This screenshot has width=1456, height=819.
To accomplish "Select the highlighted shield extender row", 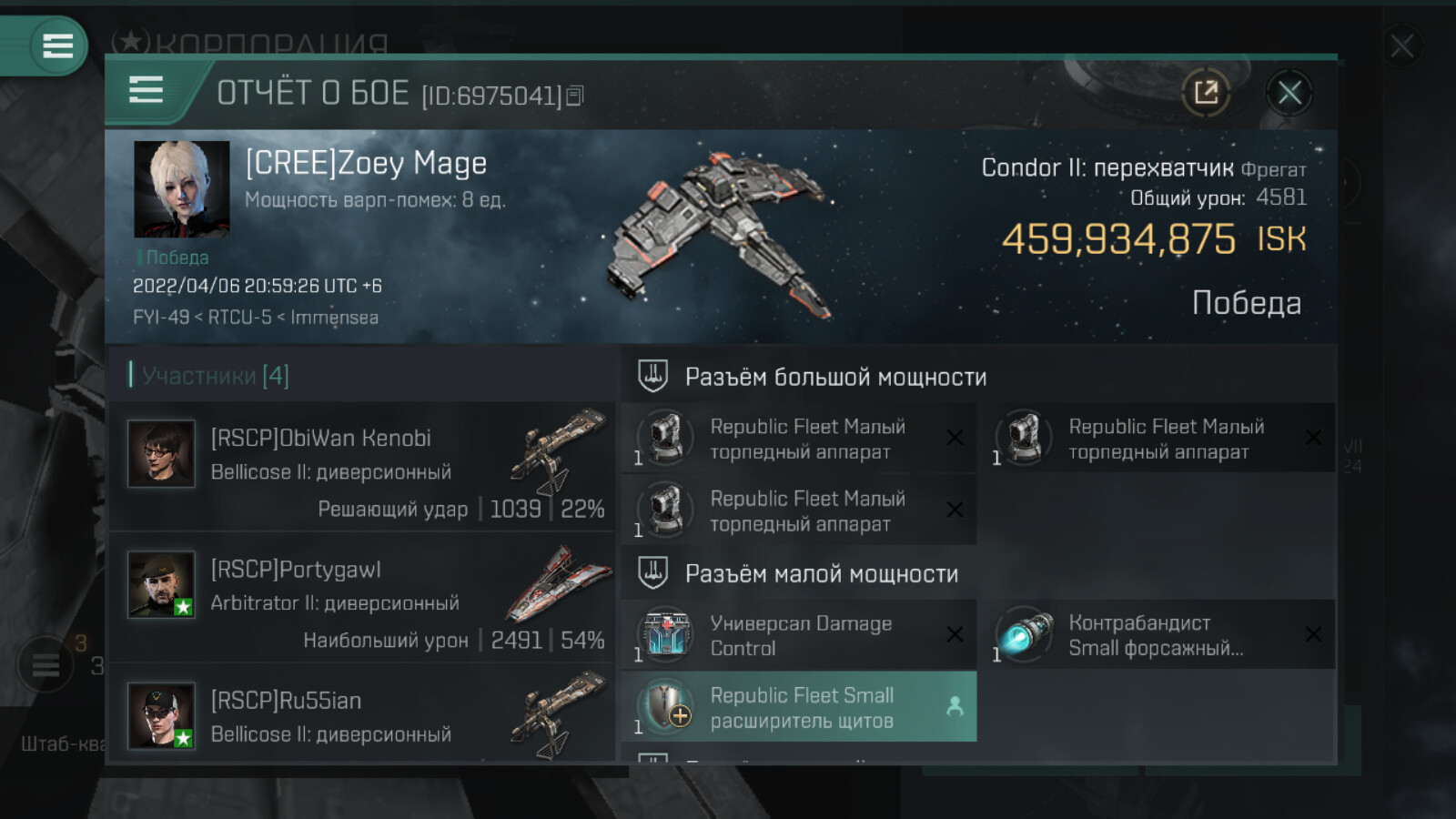I will click(x=799, y=706).
